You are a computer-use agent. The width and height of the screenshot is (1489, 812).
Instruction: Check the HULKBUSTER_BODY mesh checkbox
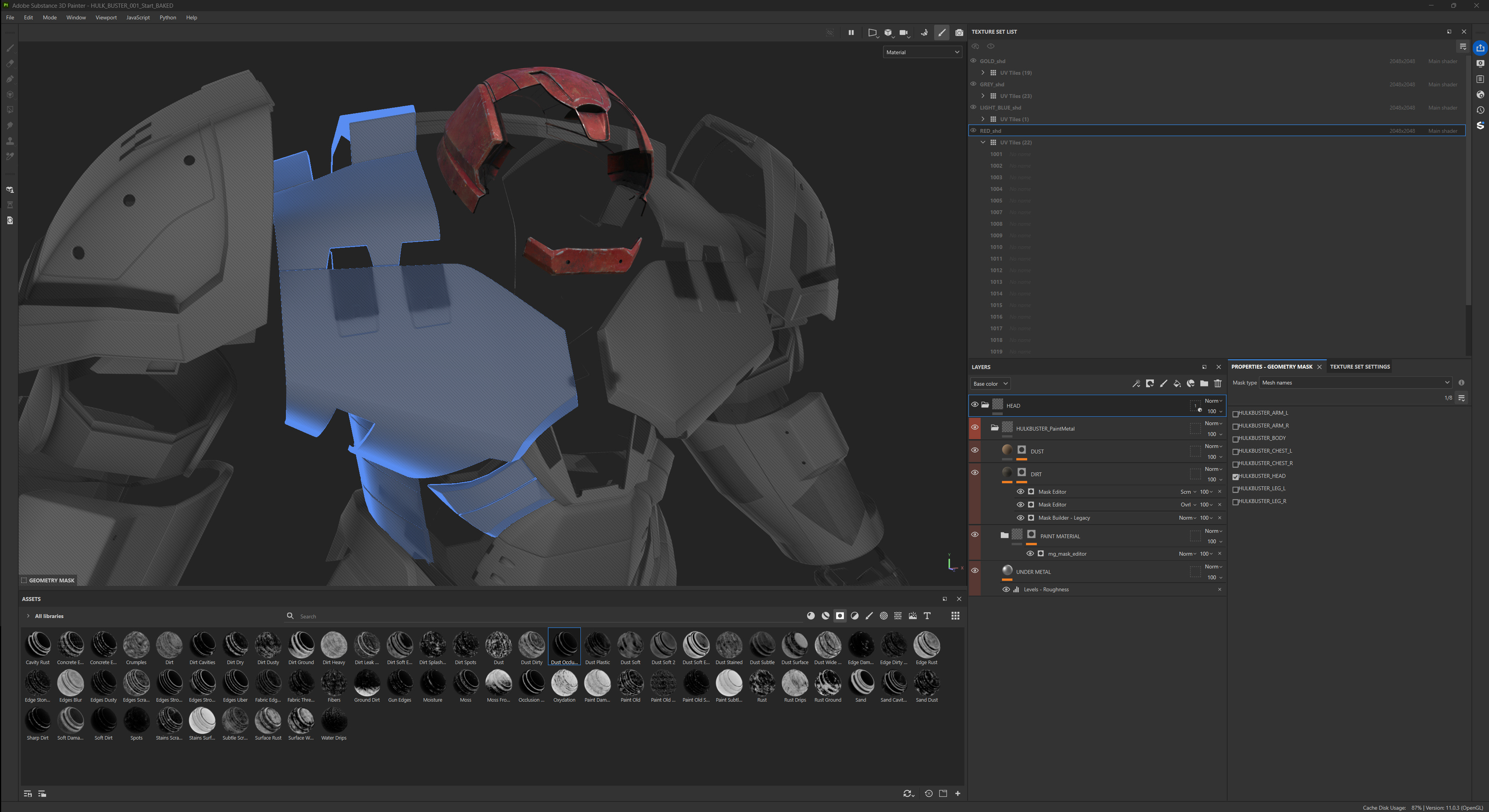click(x=1235, y=439)
